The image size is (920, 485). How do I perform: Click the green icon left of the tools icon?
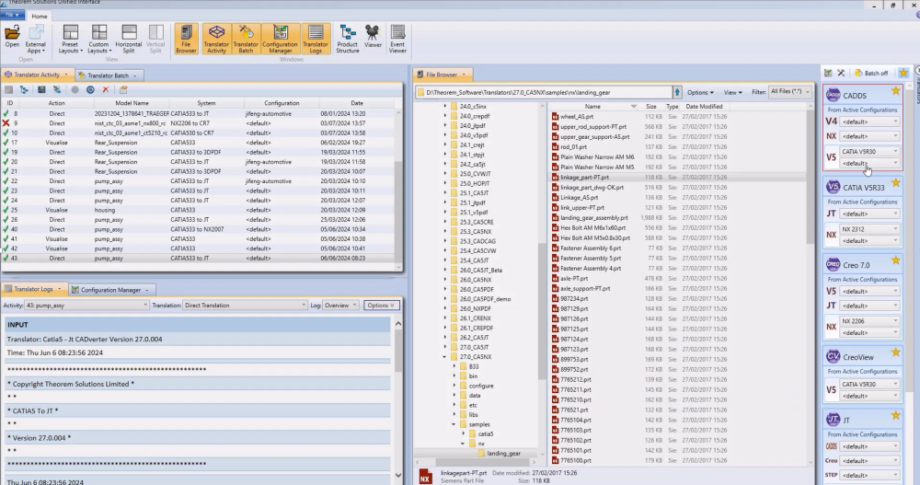(x=828, y=73)
